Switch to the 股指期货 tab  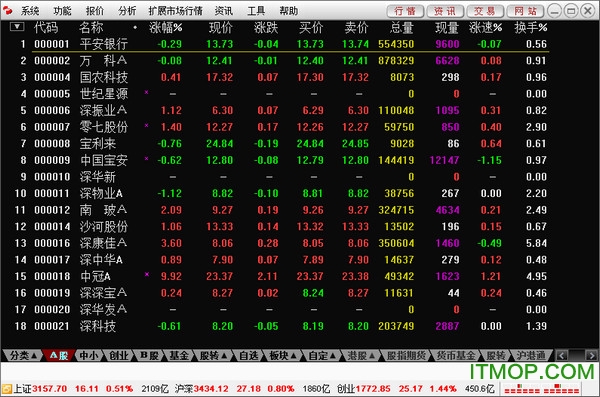click(406, 356)
